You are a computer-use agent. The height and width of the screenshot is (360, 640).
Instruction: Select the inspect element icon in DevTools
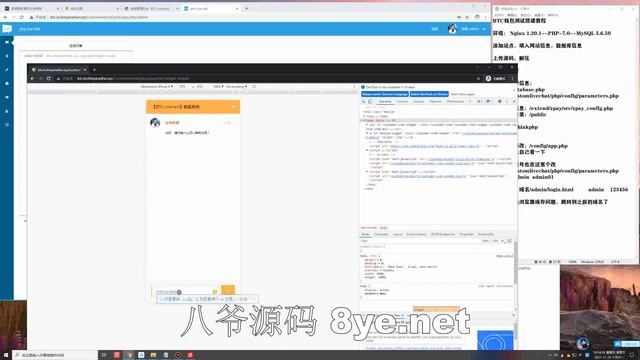pos(363,101)
